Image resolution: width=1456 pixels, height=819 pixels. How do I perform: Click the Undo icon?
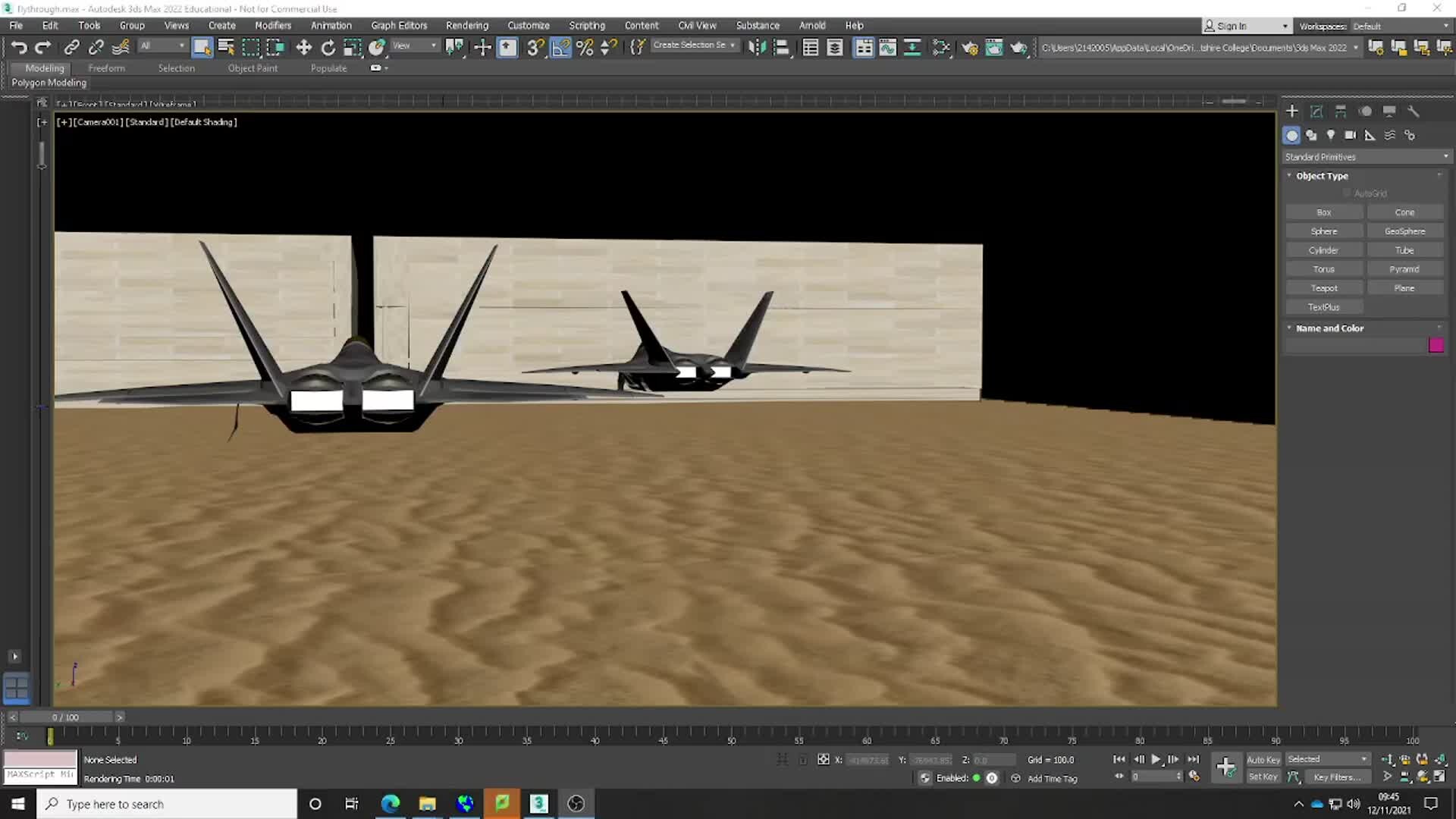[20, 47]
